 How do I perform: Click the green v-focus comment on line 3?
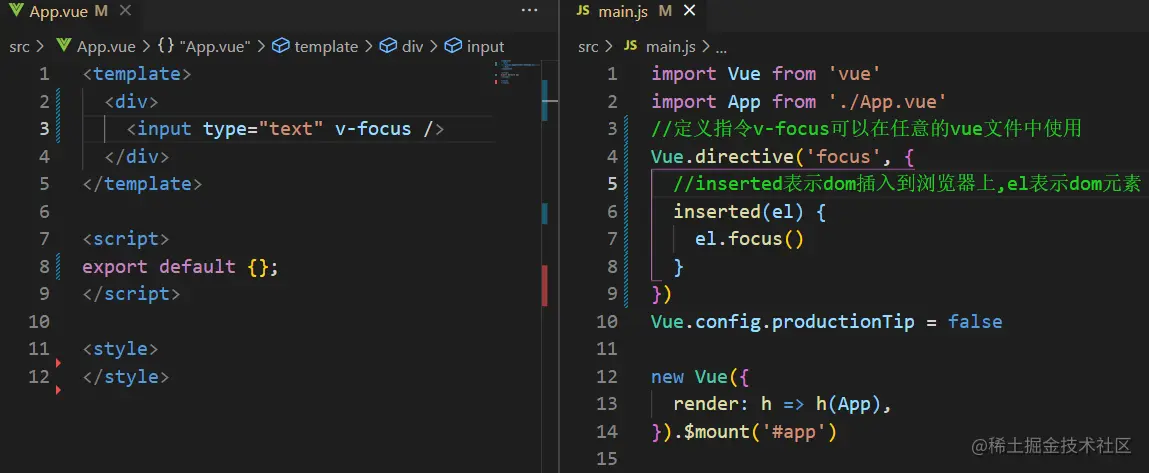point(866,129)
